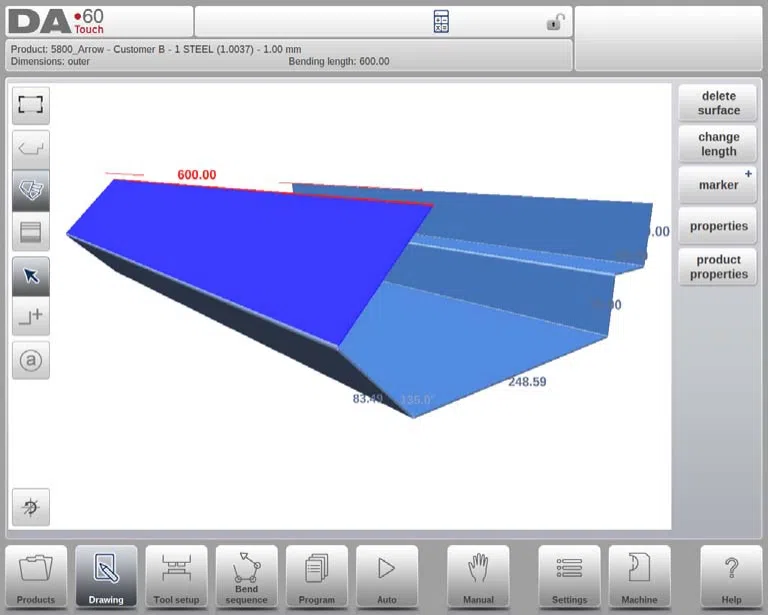Open the Tool setup tab
The image size is (768, 615).
tap(176, 577)
